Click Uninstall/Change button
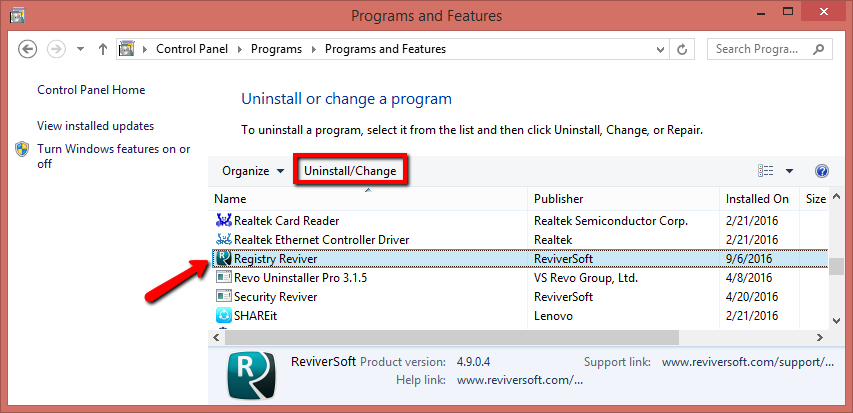853x413 pixels. (350, 171)
